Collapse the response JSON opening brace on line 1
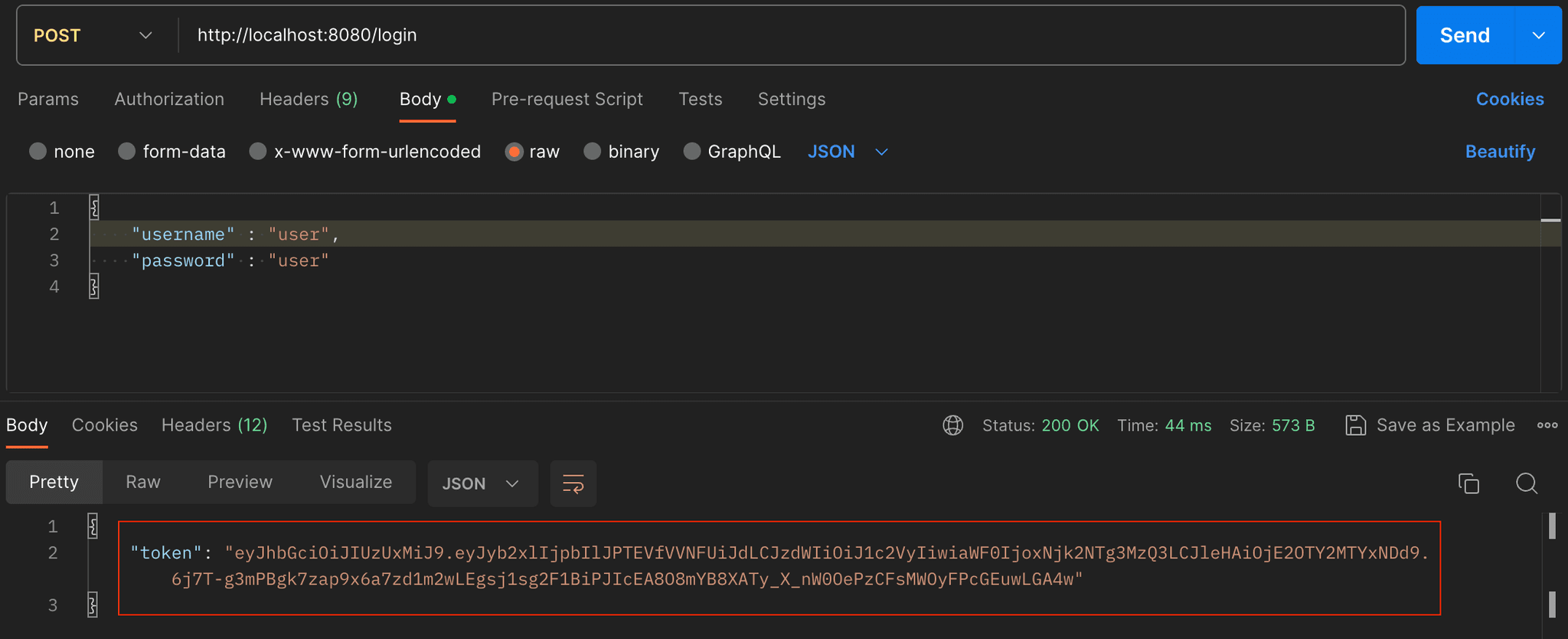Image resolution: width=1568 pixels, height=639 pixels. click(93, 526)
